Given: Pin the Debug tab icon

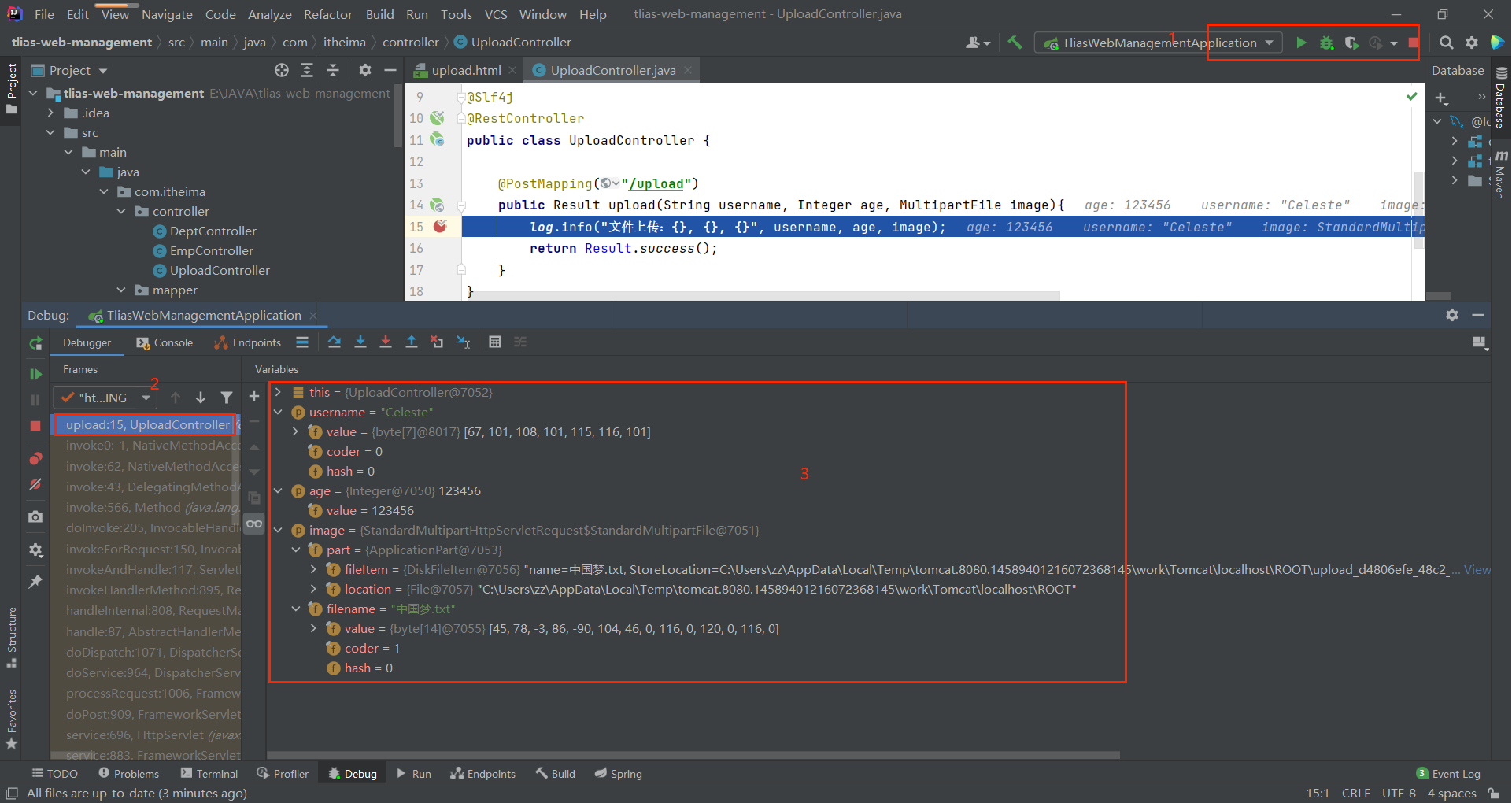Looking at the screenshot, I should pos(35,582).
